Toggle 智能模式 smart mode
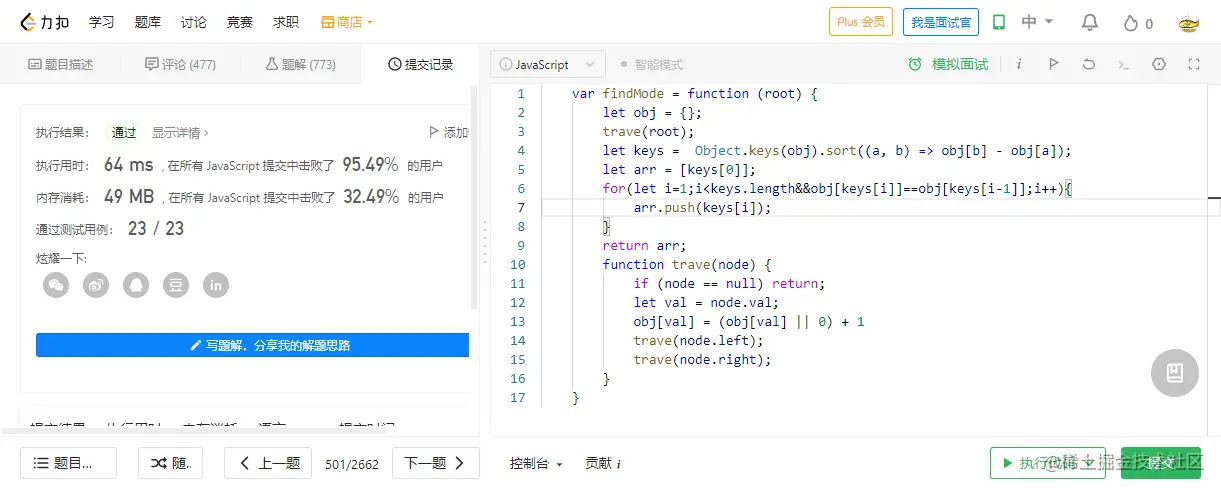This screenshot has height=489, width=1221. pos(651,64)
